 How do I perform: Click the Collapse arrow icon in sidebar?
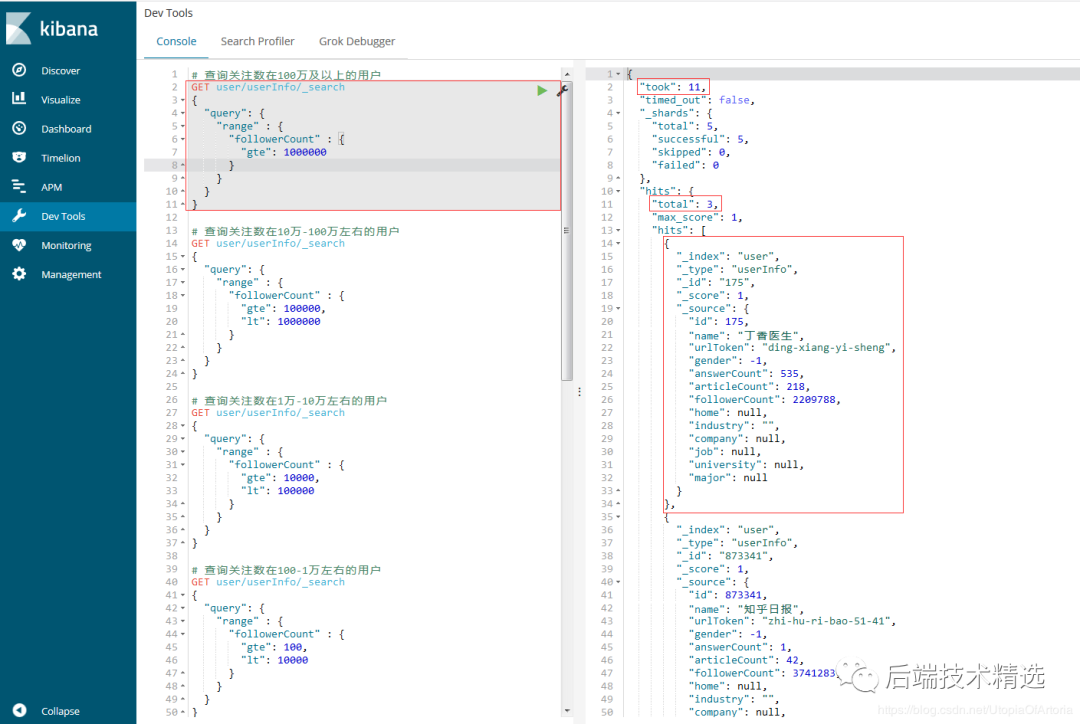[x=19, y=710]
